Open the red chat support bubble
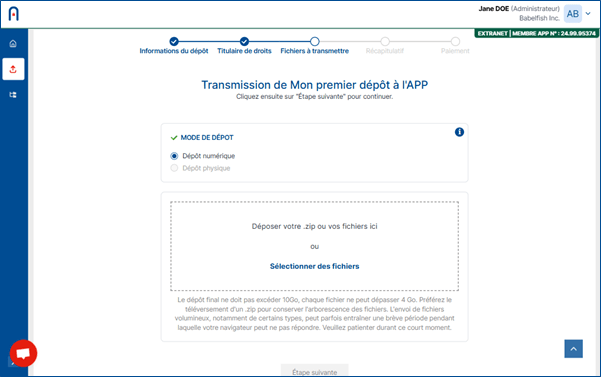Screen dimensions: 601x377 pos(23,353)
